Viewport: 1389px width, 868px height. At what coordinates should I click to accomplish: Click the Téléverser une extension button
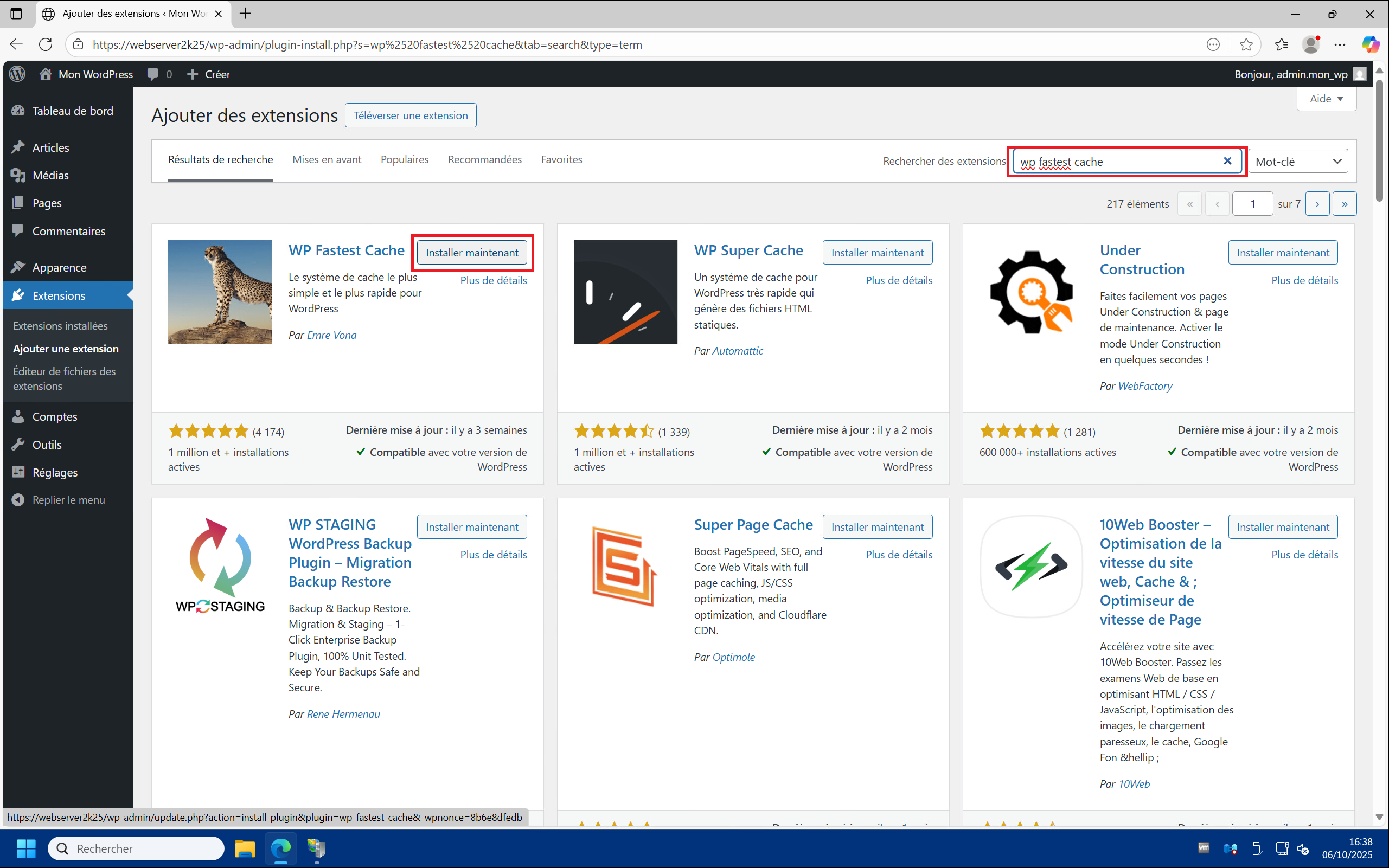[411, 115]
